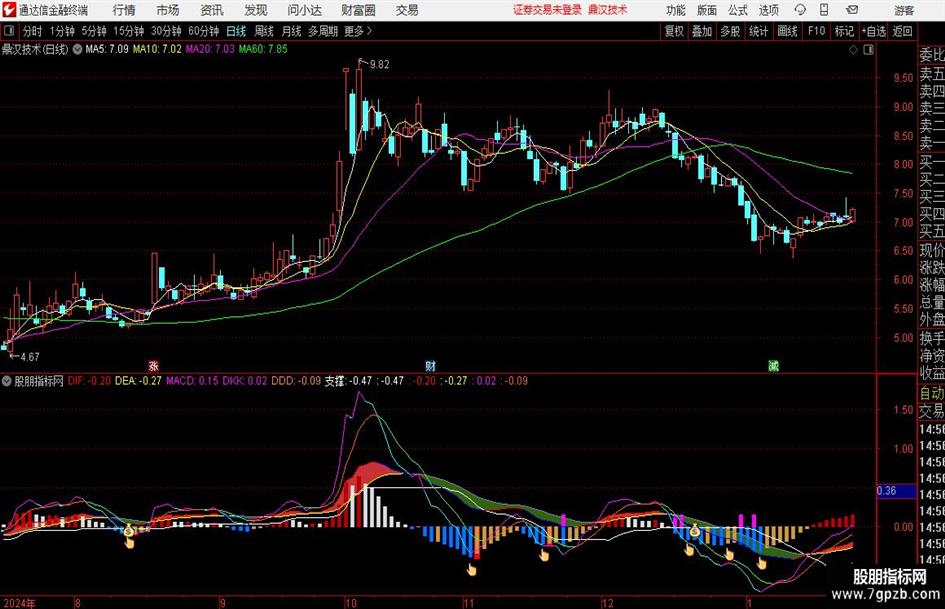The image size is (945, 609).
Task: Open the 问小达 menu
Action: [x=304, y=10]
